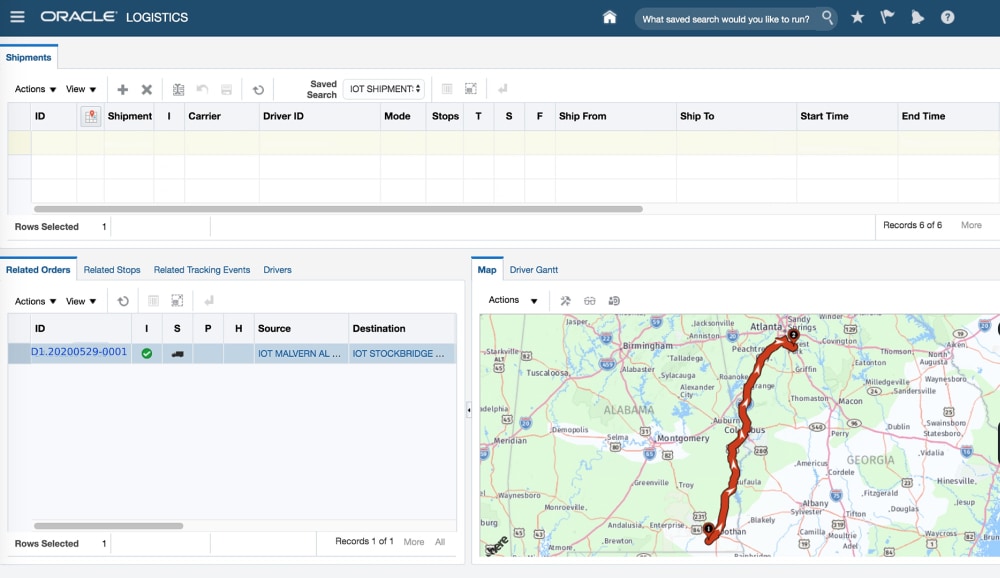Click the add new shipment plus icon
Screen dimensions: 1000x578
click(x=123, y=90)
